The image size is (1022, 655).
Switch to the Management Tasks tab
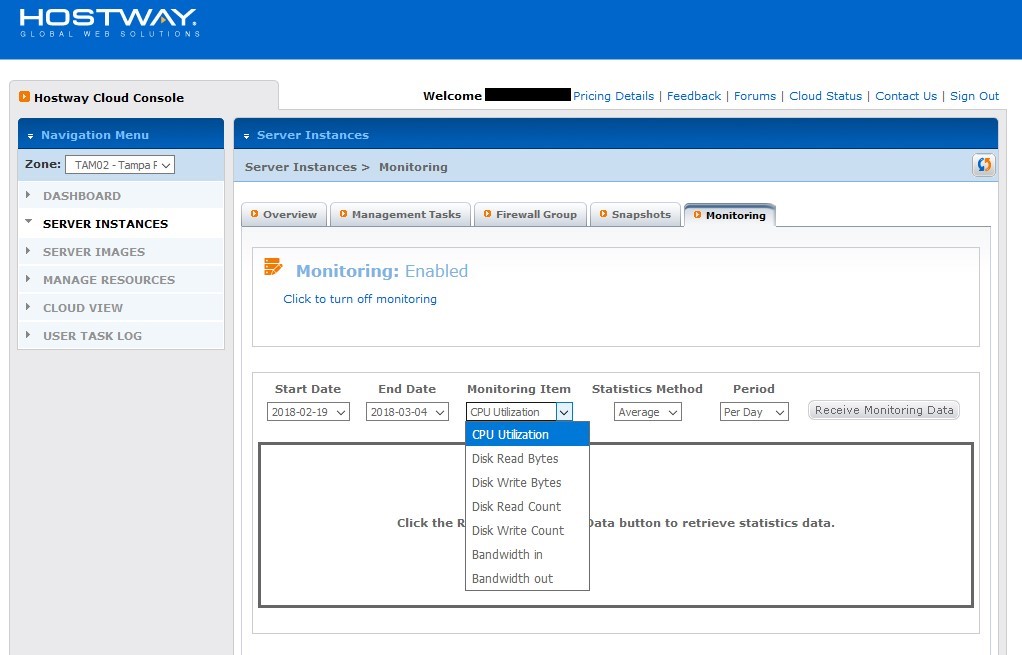tap(401, 214)
